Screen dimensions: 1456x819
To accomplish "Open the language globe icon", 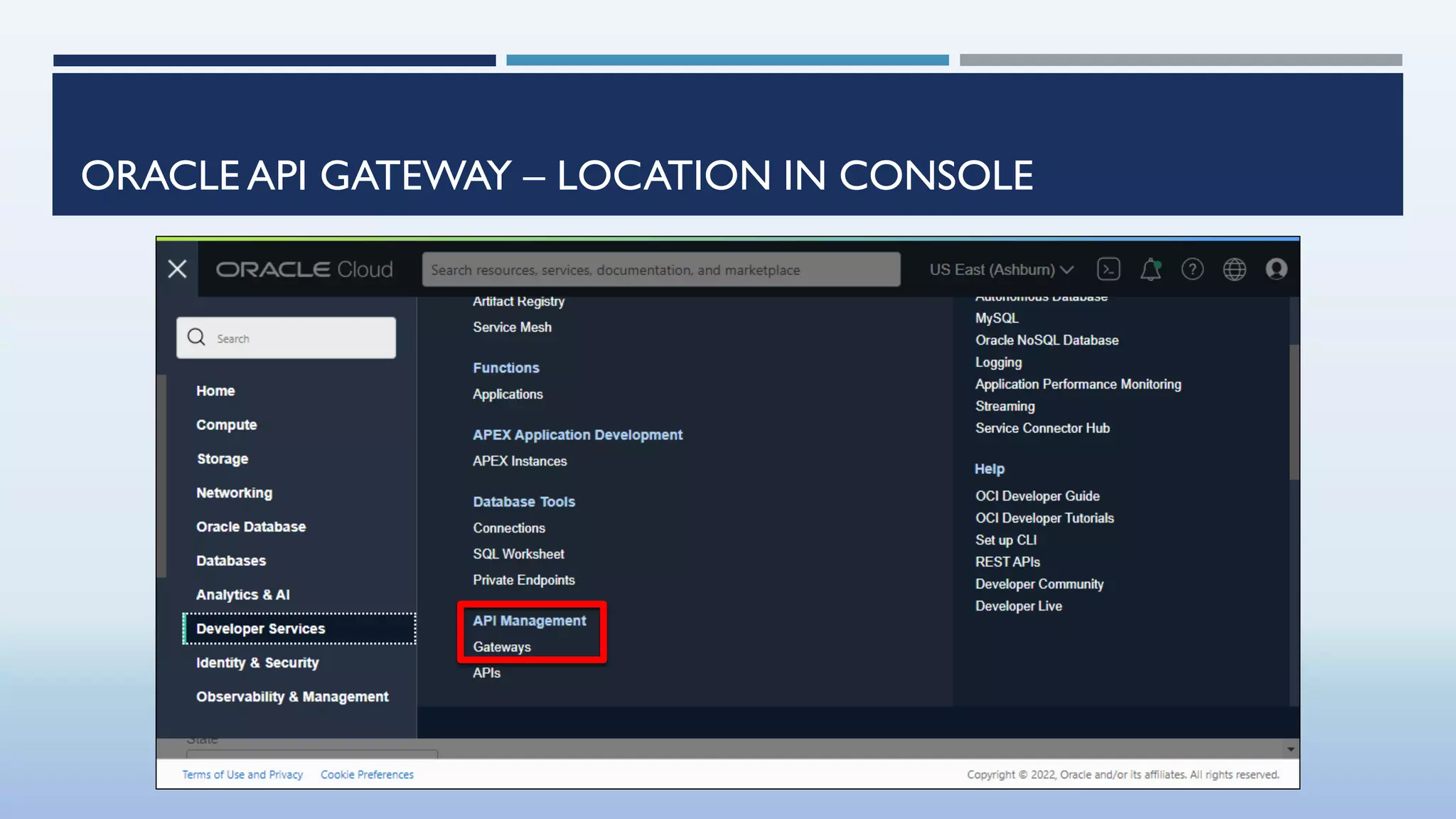I will pyautogui.click(x=1234, y=269).
